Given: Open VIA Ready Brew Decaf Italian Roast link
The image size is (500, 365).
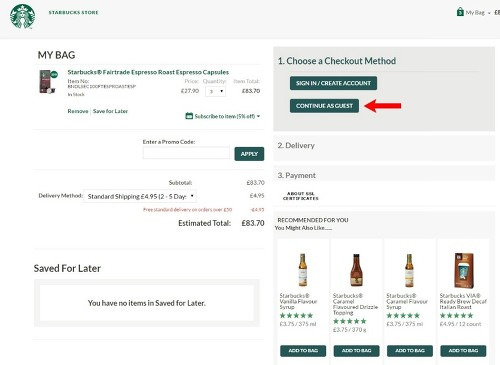Looking at the screenshot, I should click(463, 301).
